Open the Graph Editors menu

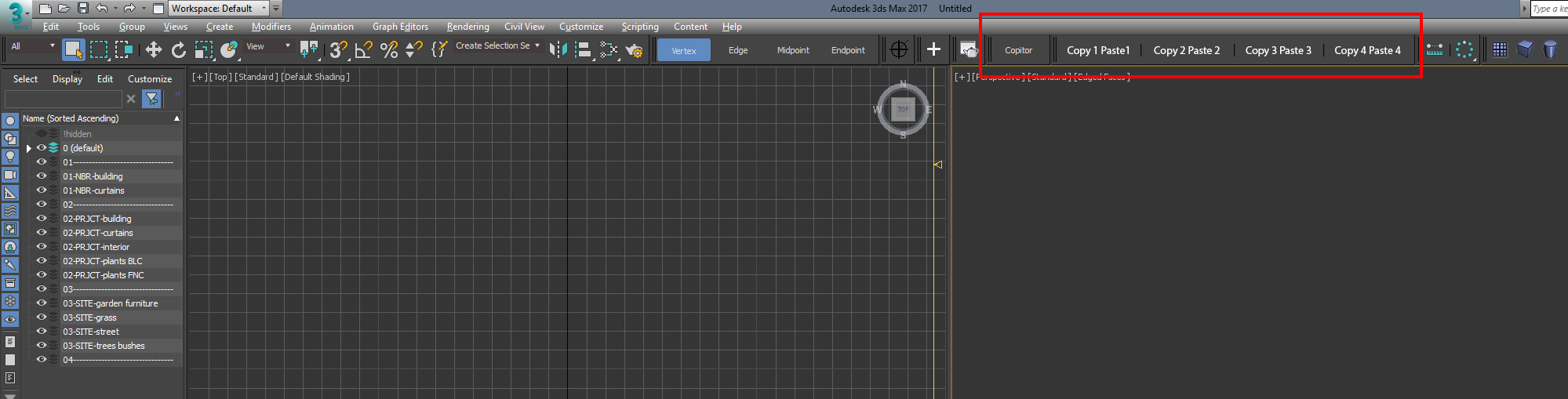pos(400,27)
